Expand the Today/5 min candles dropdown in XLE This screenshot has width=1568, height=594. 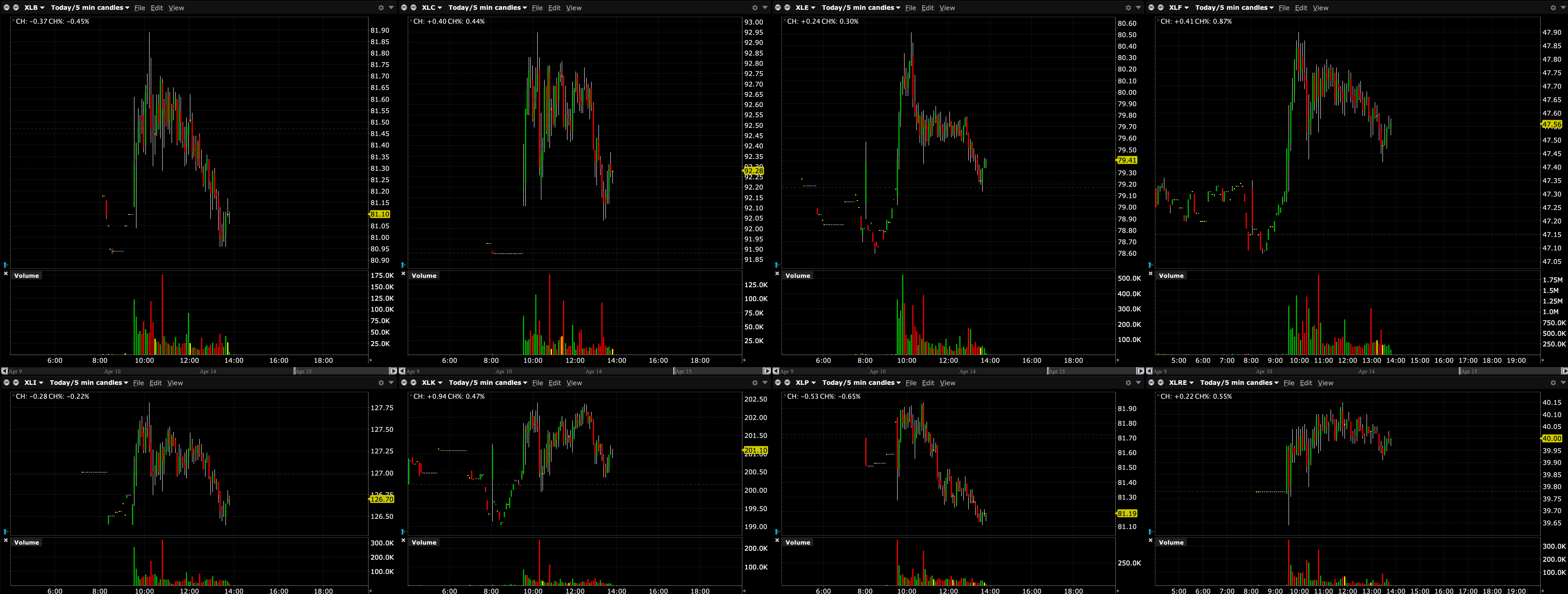pos(861,8)
